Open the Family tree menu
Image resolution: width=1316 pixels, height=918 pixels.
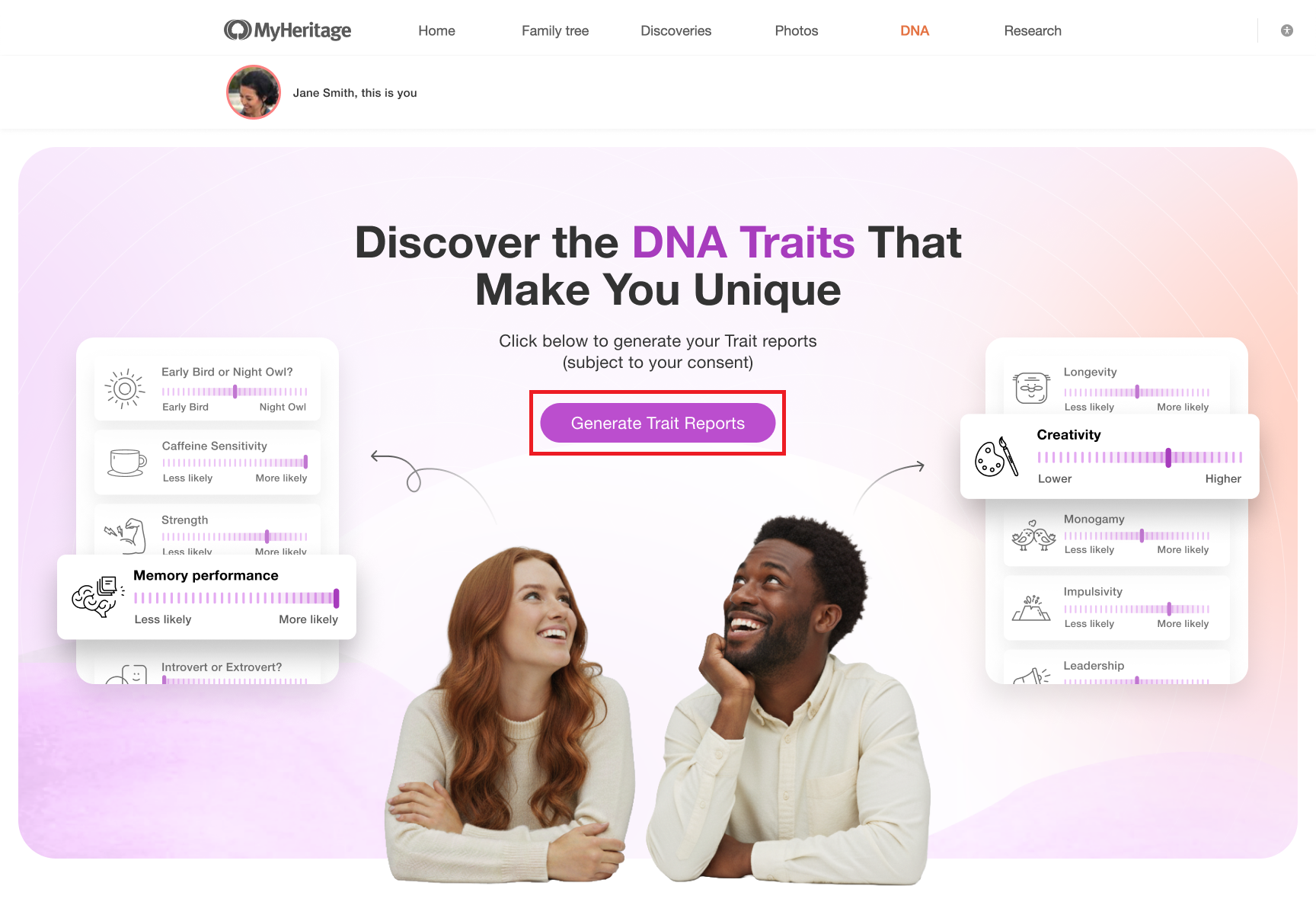[555, 30]
